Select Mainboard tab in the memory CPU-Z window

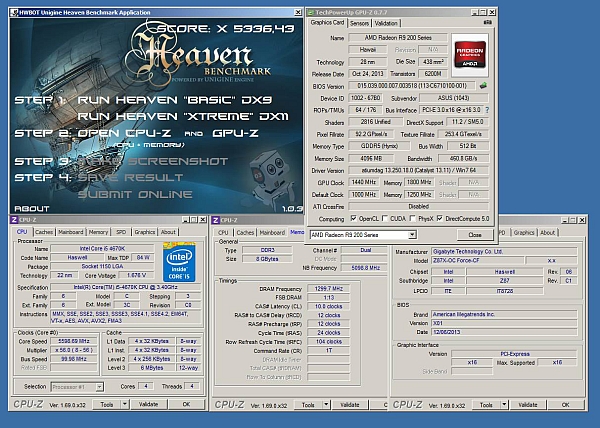click(272, 232)
